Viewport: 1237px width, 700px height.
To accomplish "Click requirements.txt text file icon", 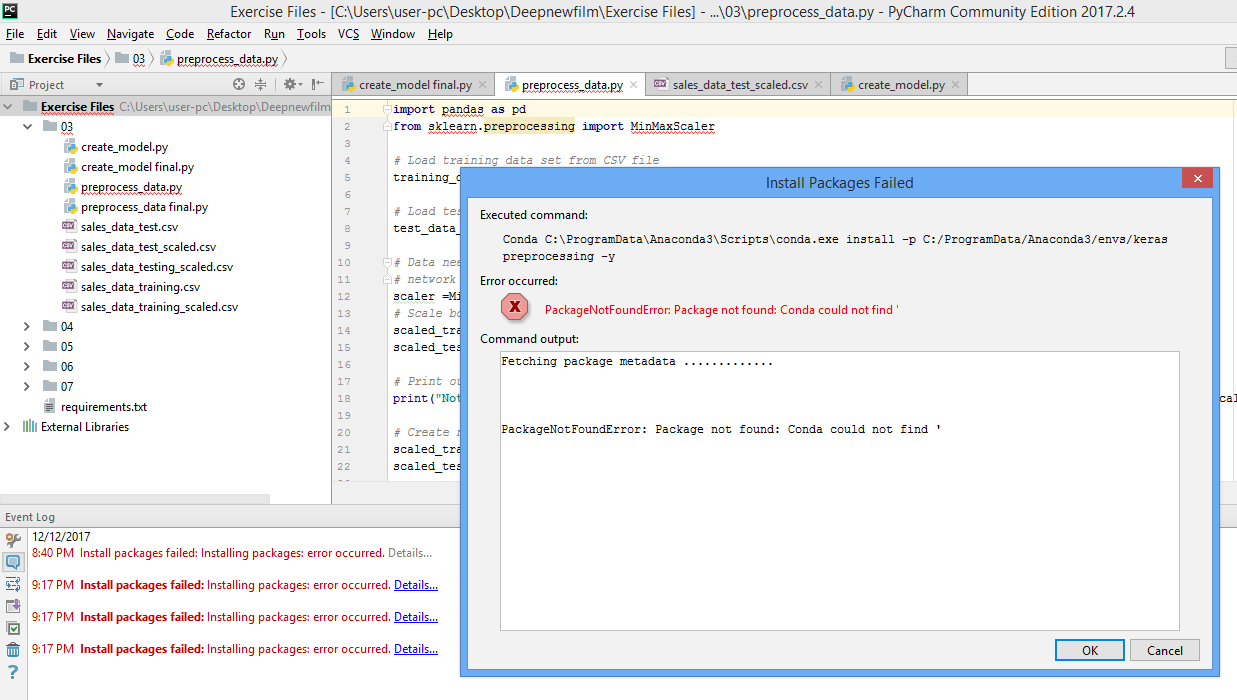I will click(50, 407).
